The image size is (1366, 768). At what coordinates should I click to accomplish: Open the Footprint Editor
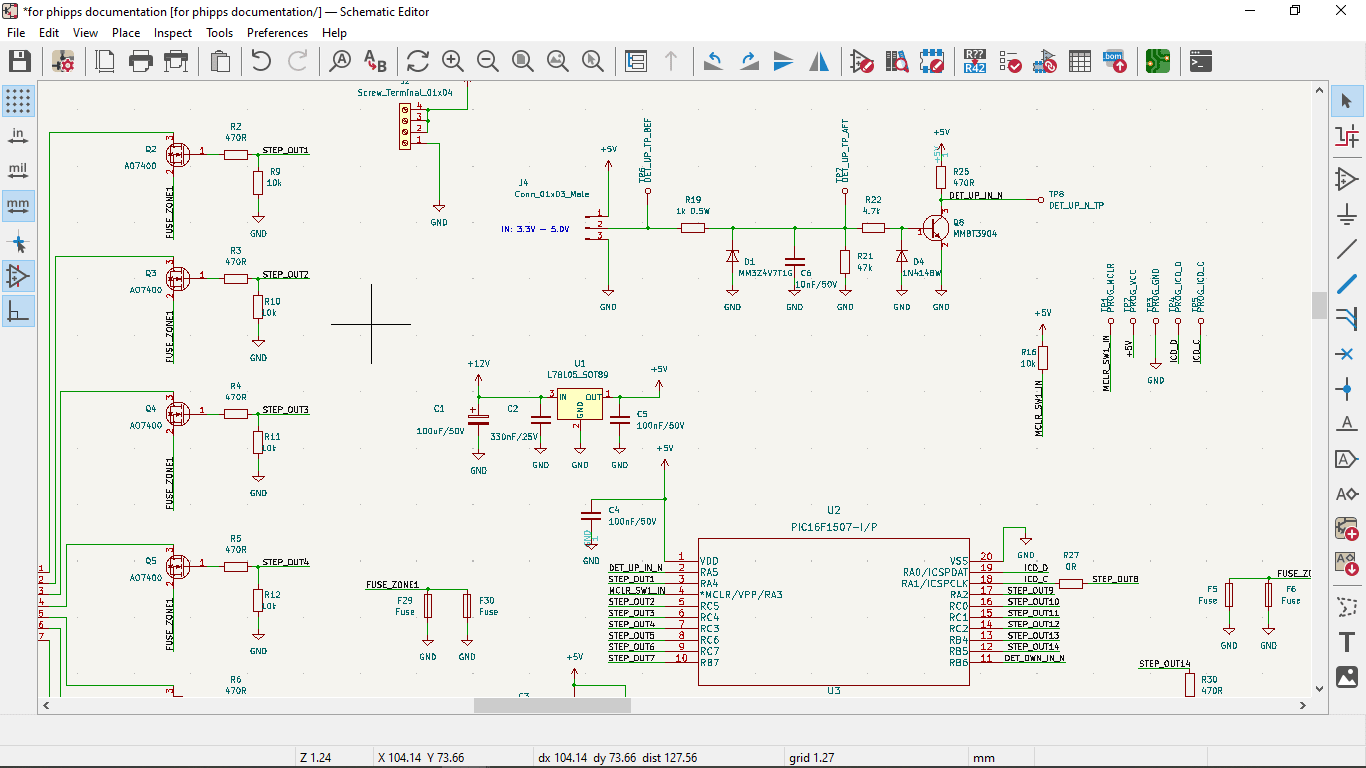pyautogui.click(x=932, y=61)
